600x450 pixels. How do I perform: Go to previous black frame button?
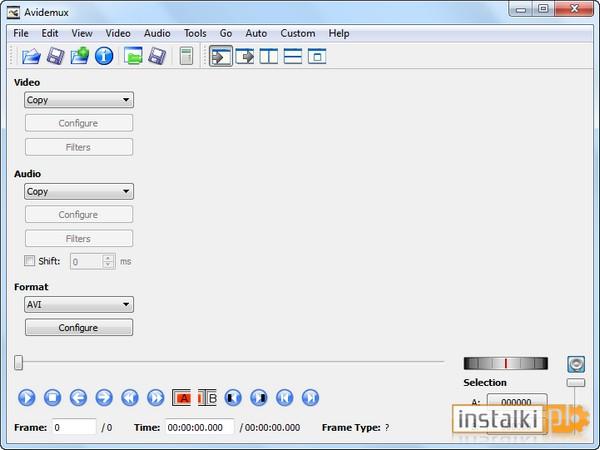(233, 398)
